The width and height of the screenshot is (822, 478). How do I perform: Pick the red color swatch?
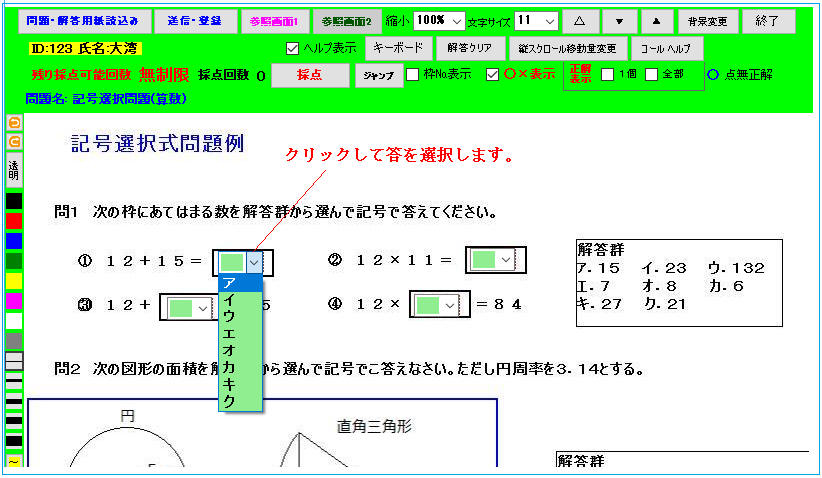pos(14,221)
